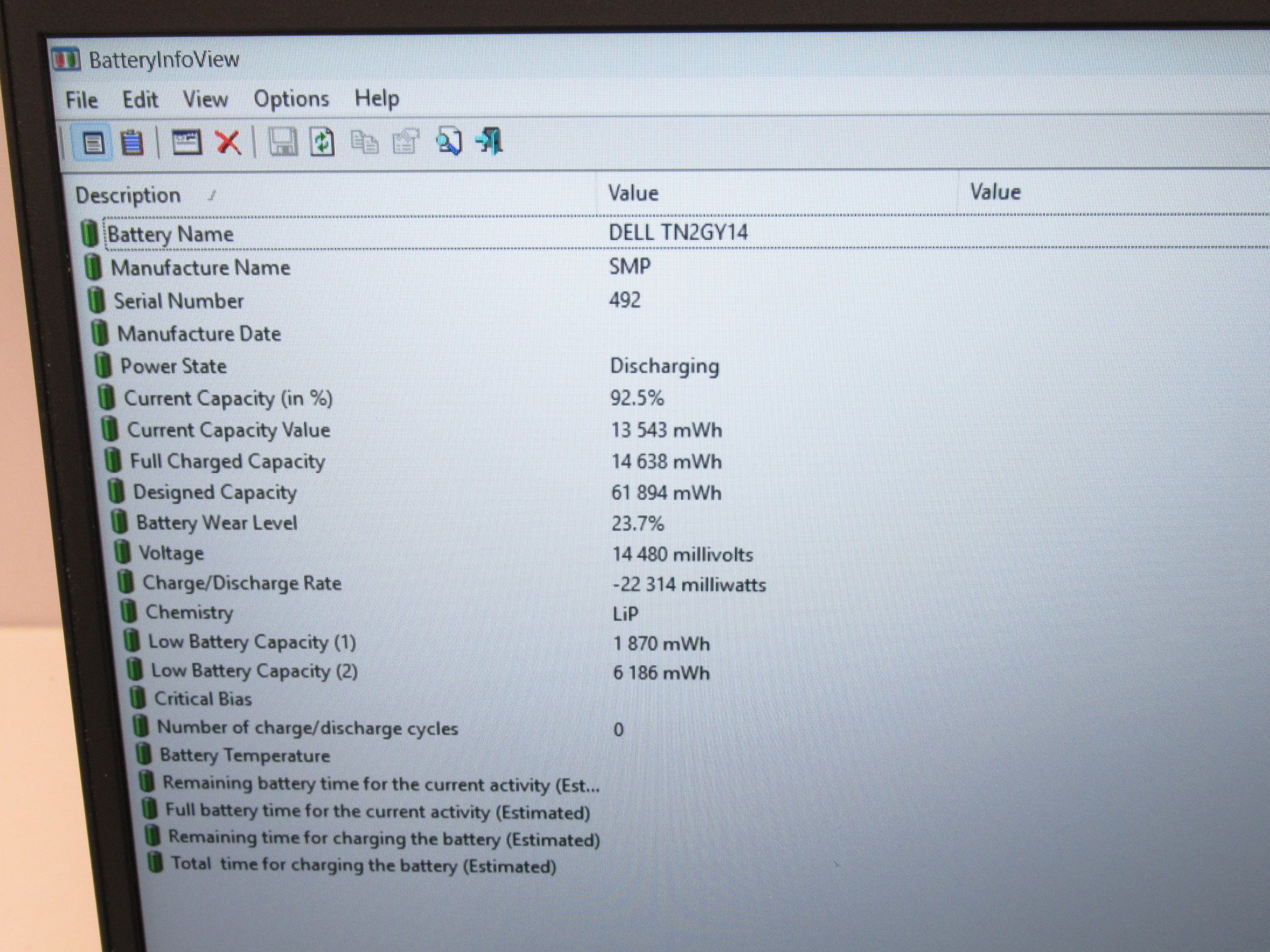Select the Critical Bias row label

tap(203, 699)
